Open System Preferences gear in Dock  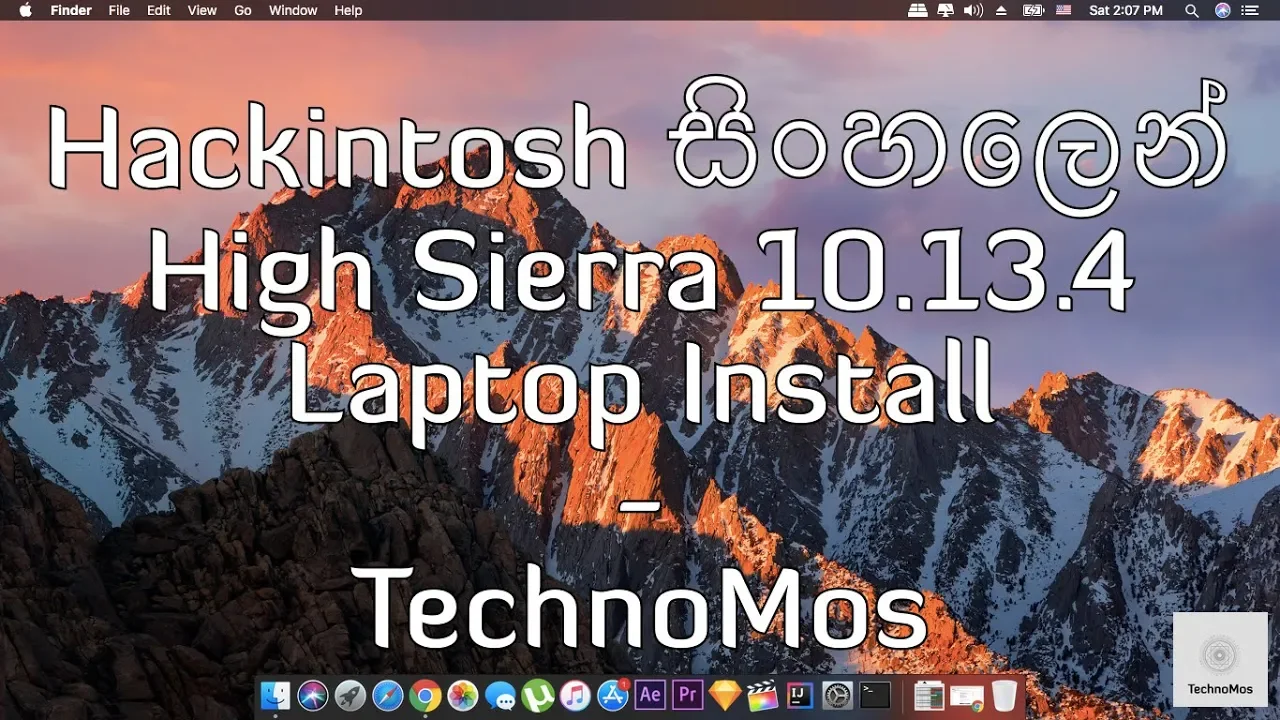[x=838, y=695]
